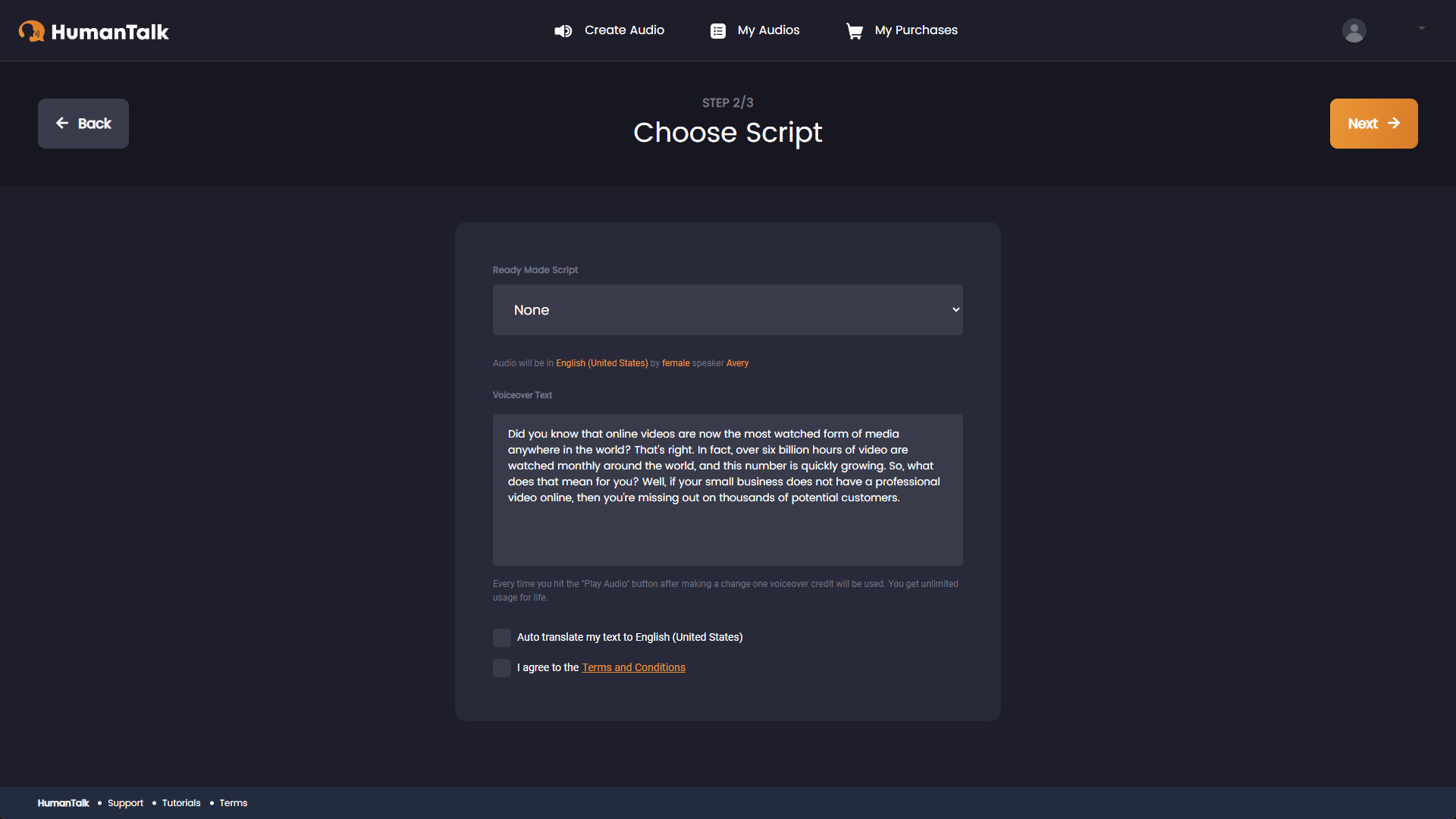Expand the account menu chevron
1456x819 pixels.
(1421, 28)
